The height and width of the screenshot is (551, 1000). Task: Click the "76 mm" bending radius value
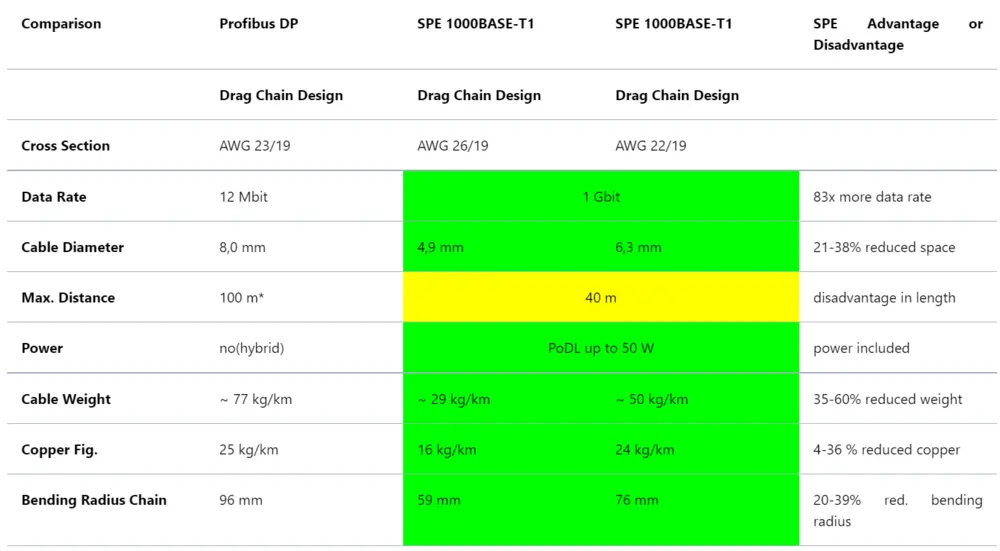(x=637, y=500)
